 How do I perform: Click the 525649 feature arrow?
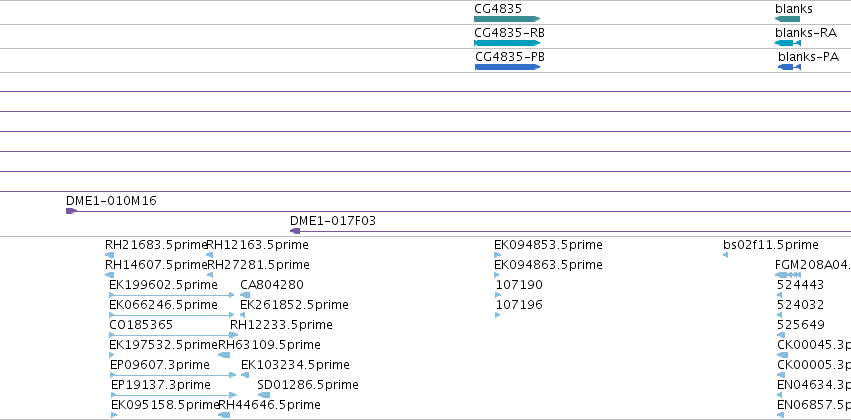tap(779, 335)
